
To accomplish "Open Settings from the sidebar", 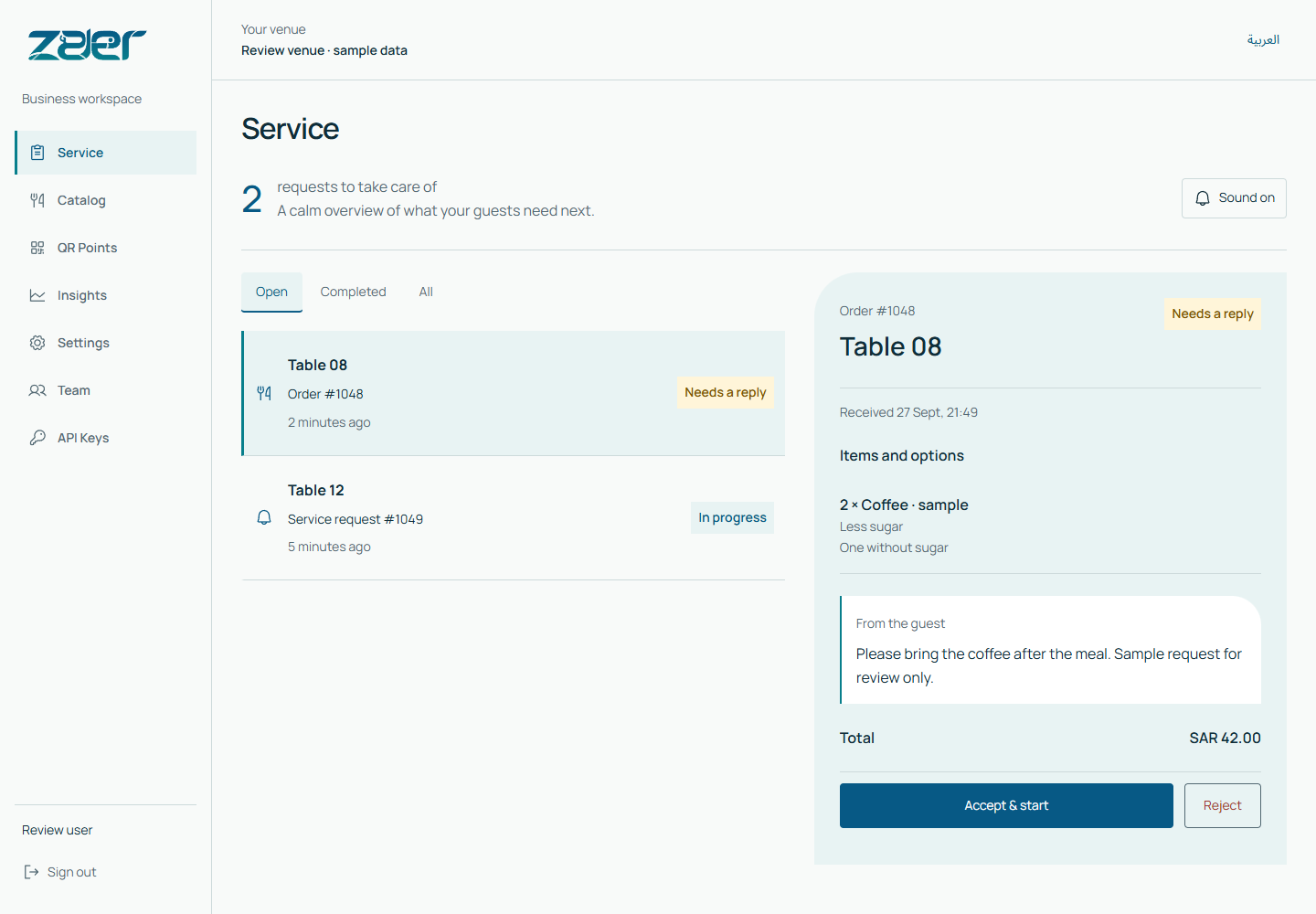I will point(106,343).
